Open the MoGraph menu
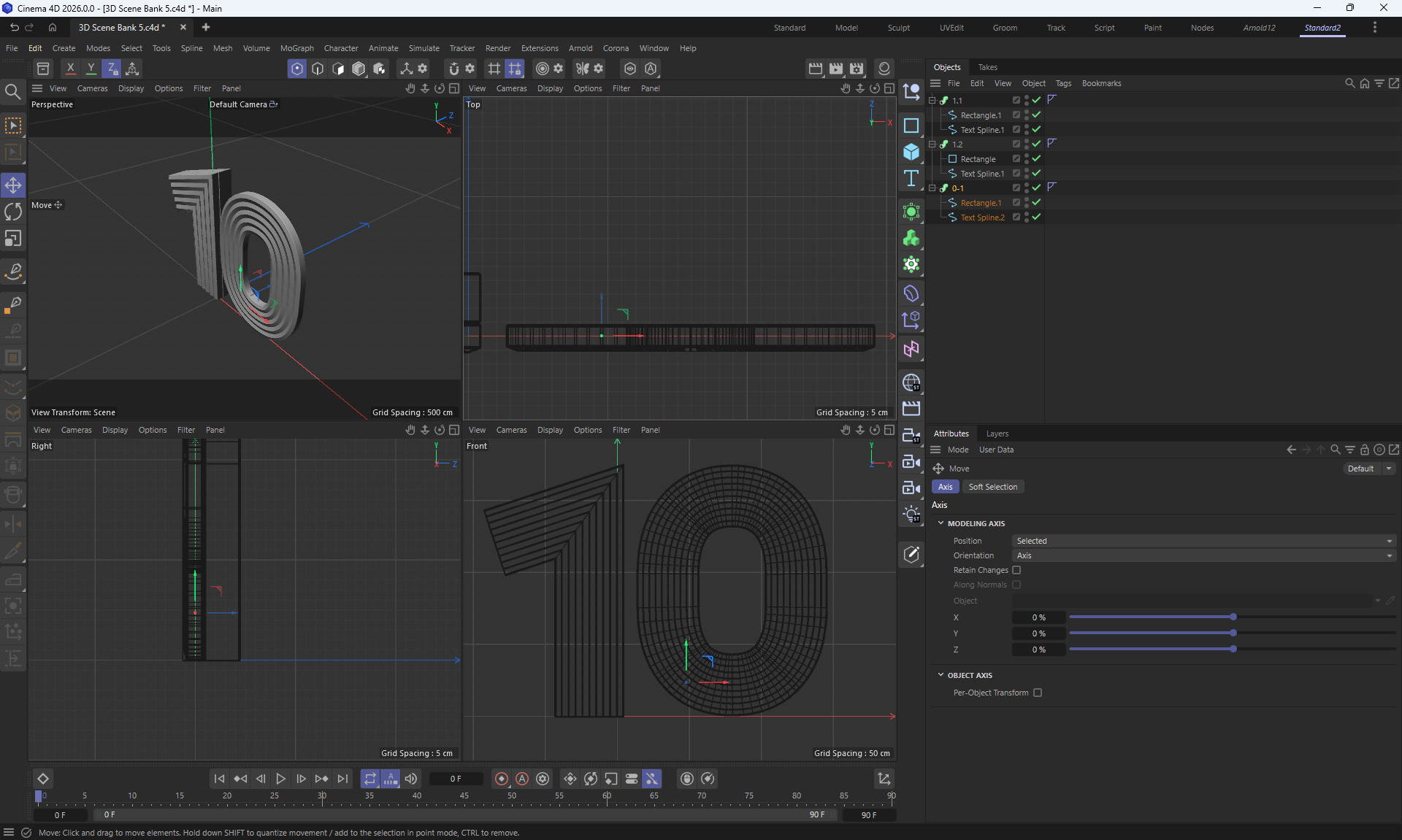The image size is (1402, 840). (296, 48)
